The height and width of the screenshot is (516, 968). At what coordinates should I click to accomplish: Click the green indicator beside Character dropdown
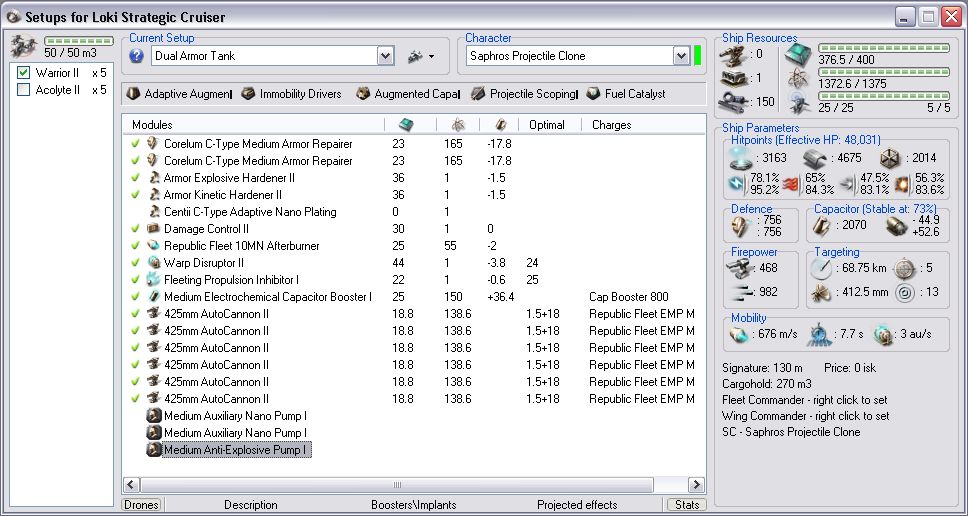pyautogui.click(x=698, y=56)
